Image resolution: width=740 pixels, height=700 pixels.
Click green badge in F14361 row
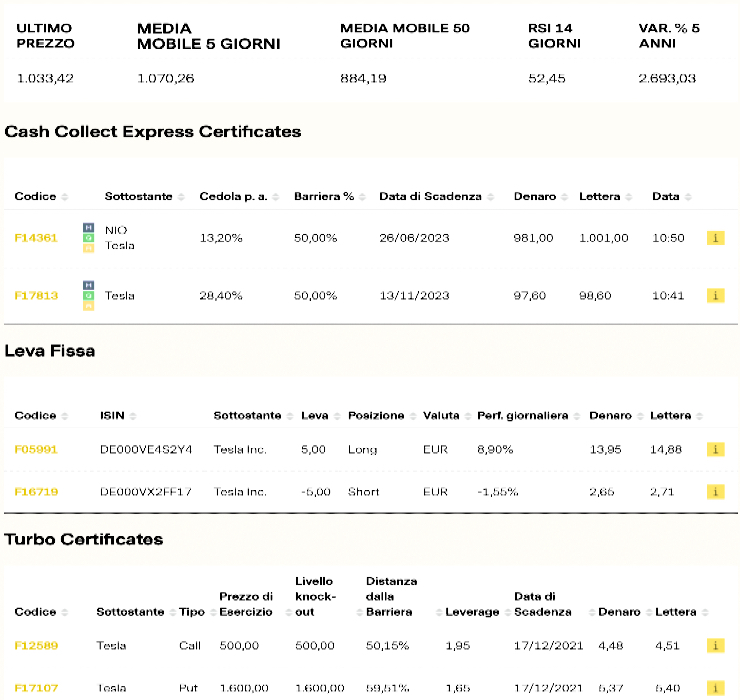tap(88, 238)
